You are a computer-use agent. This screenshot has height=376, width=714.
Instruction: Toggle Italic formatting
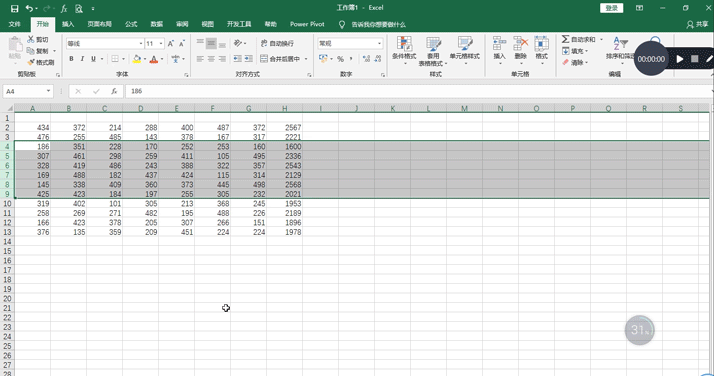82,59
